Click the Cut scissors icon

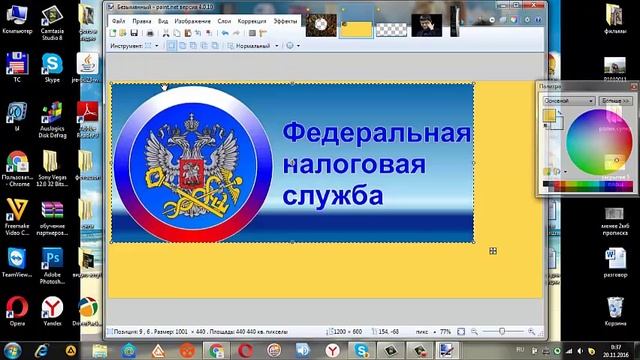pos(166,33)
